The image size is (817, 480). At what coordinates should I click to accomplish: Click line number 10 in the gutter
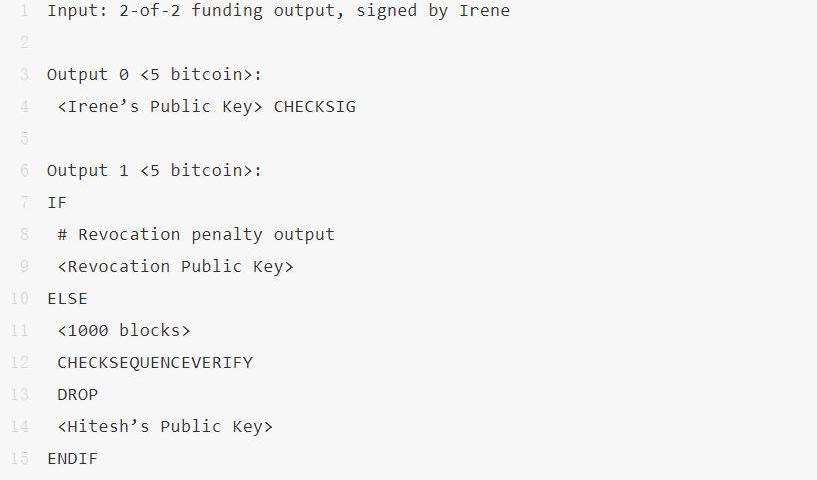(20, 299)
